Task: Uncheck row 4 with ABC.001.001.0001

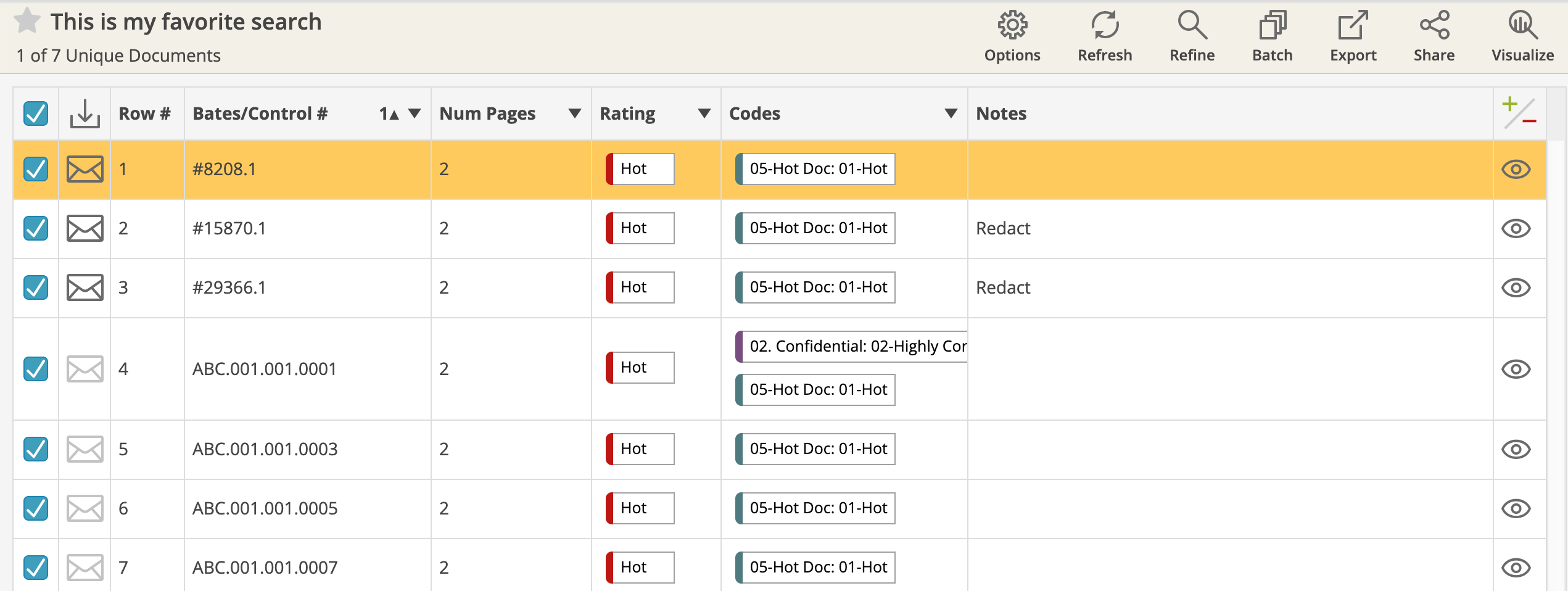Action: [35, 368]
